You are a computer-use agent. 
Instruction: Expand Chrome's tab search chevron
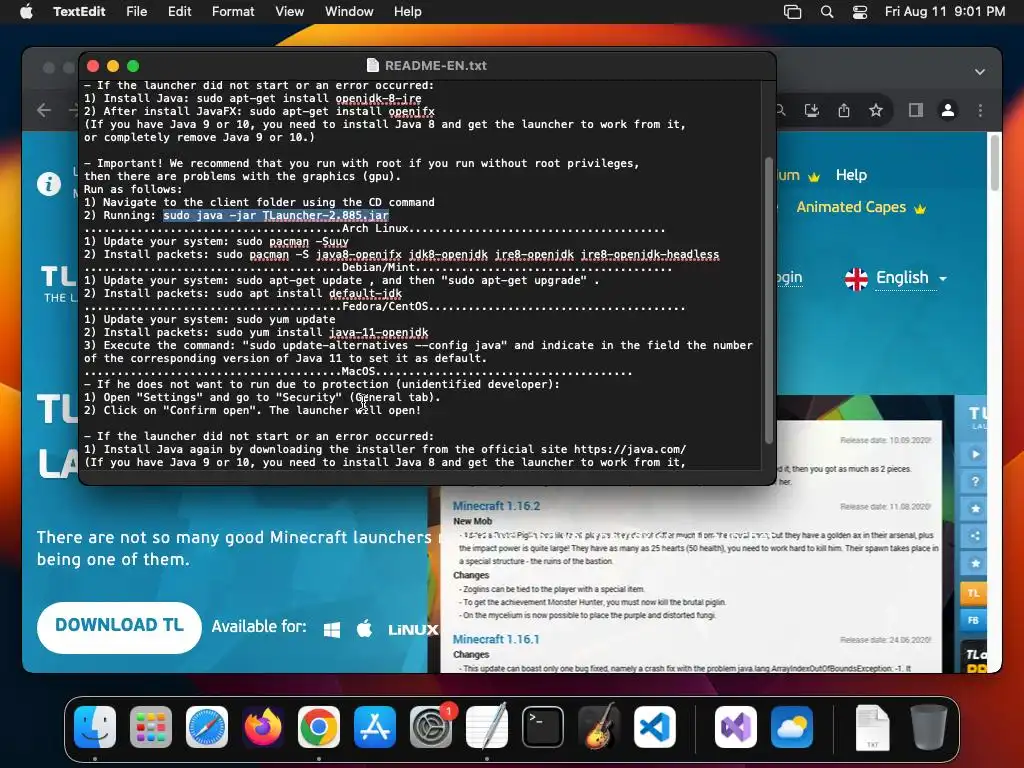980,72
